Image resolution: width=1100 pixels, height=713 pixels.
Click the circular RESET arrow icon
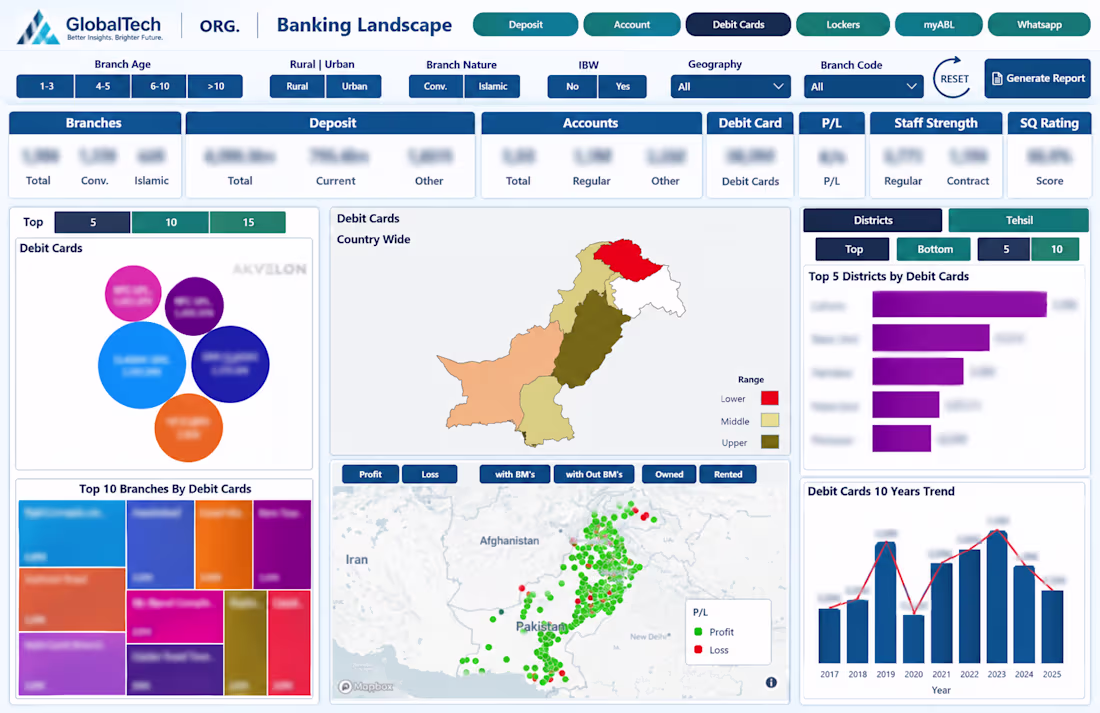(954, 78)
